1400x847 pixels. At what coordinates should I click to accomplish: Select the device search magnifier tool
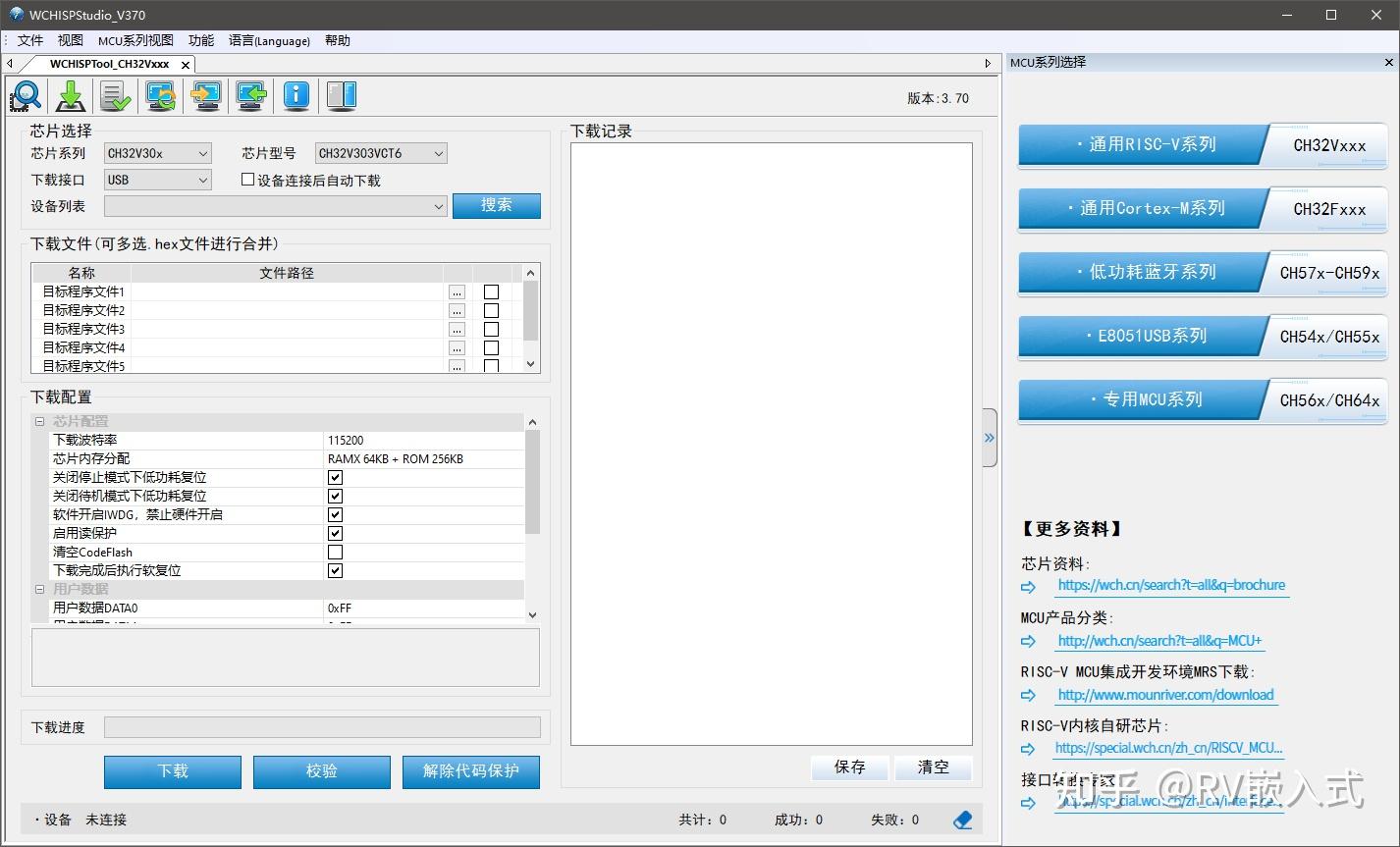point(25,95)
